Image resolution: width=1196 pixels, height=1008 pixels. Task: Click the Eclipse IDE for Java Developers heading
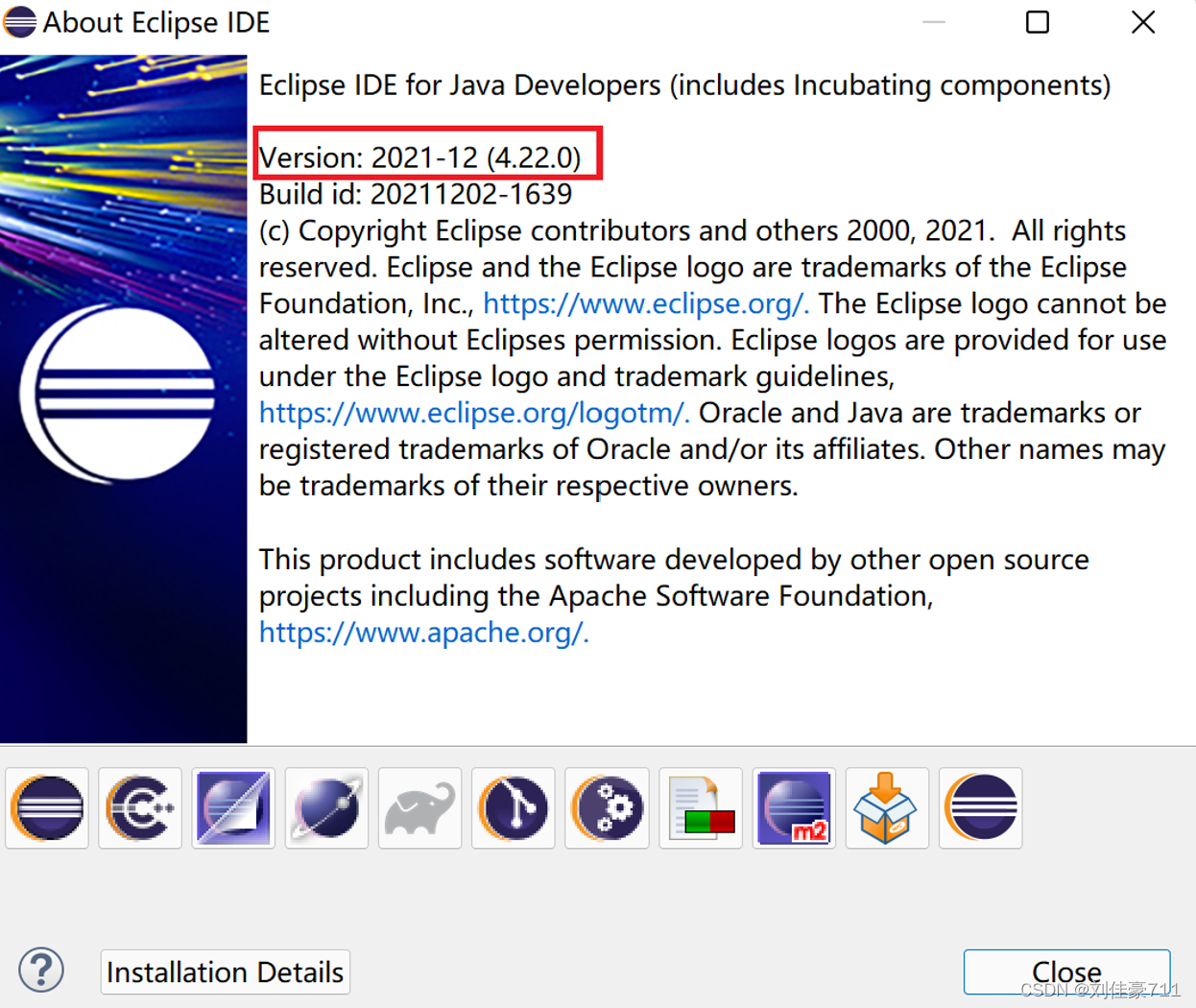coord(685,85)
